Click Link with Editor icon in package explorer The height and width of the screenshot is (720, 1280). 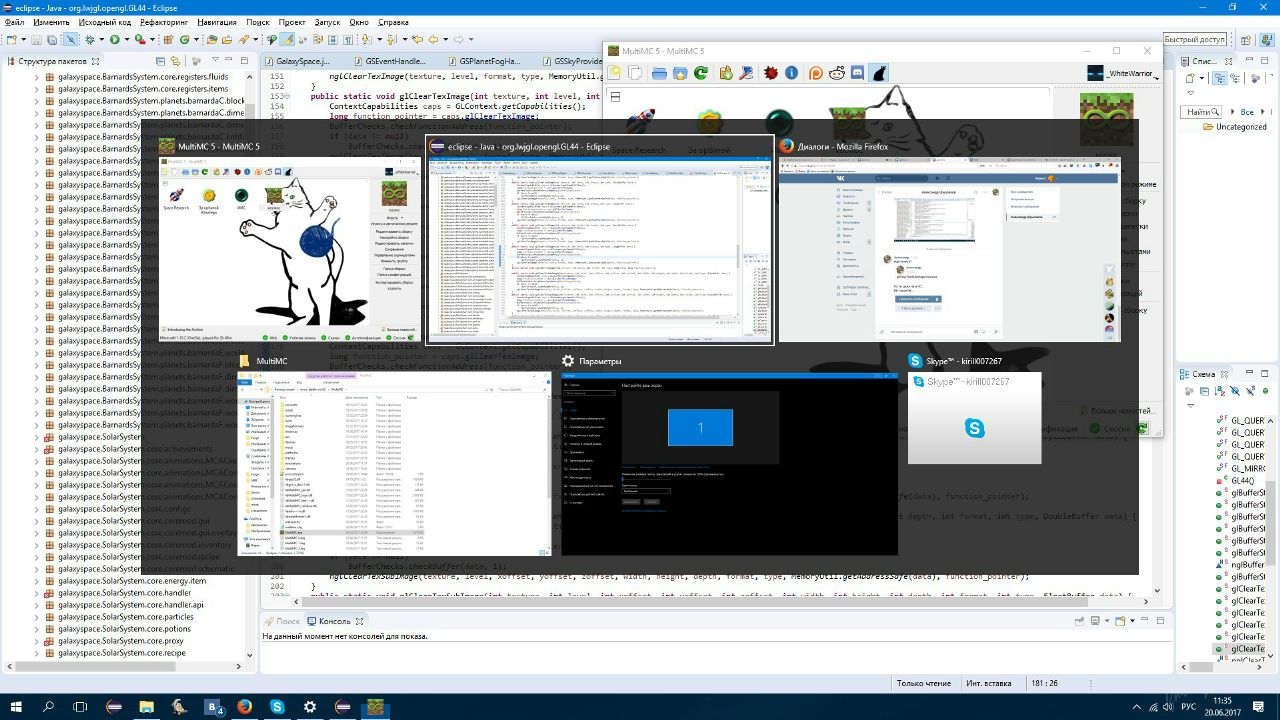(176, 61)
